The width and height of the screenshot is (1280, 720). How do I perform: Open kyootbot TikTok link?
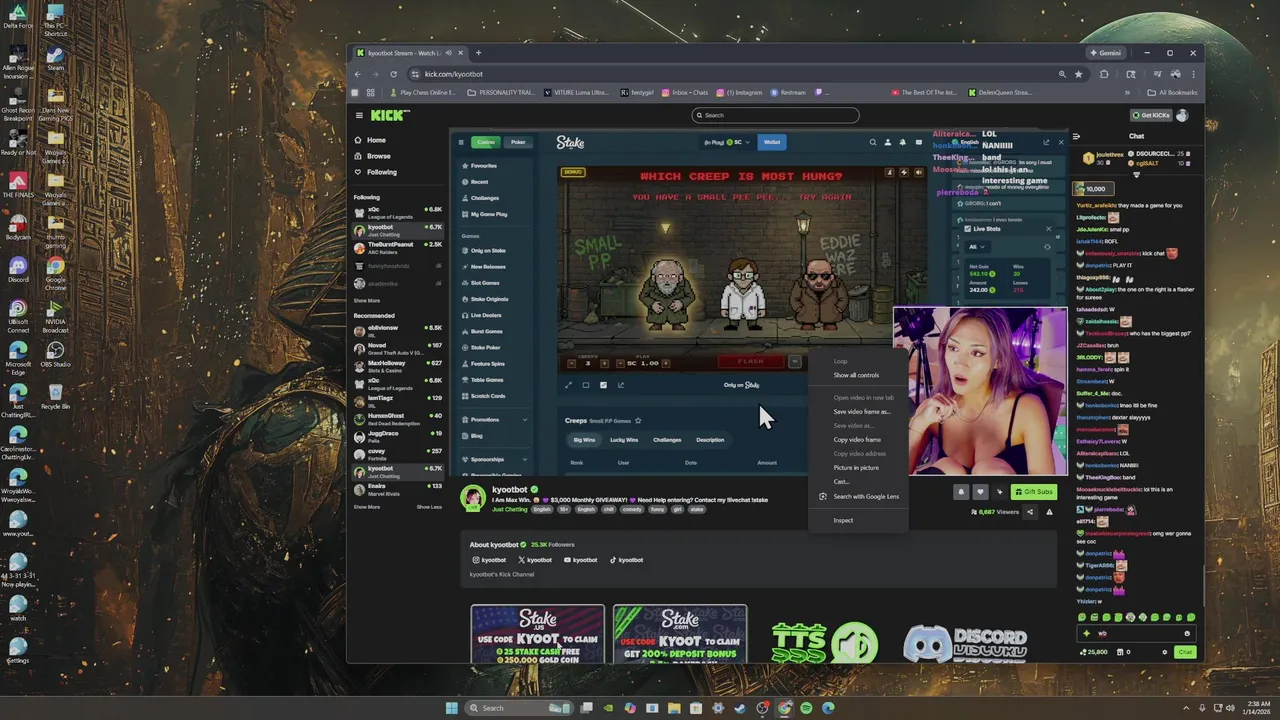[x=627, y=560]
